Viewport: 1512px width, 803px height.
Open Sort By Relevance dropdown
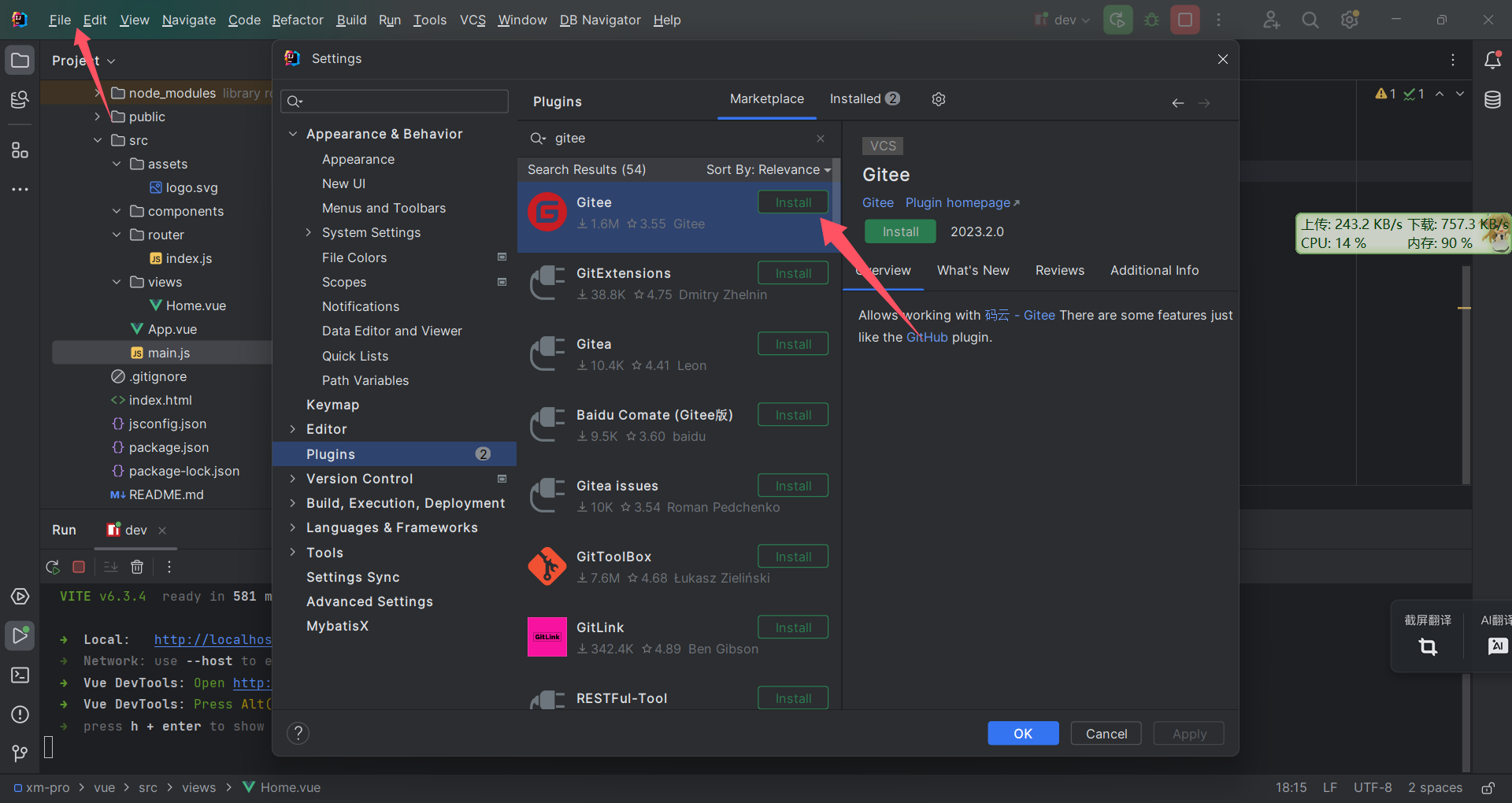pos(769,170)
